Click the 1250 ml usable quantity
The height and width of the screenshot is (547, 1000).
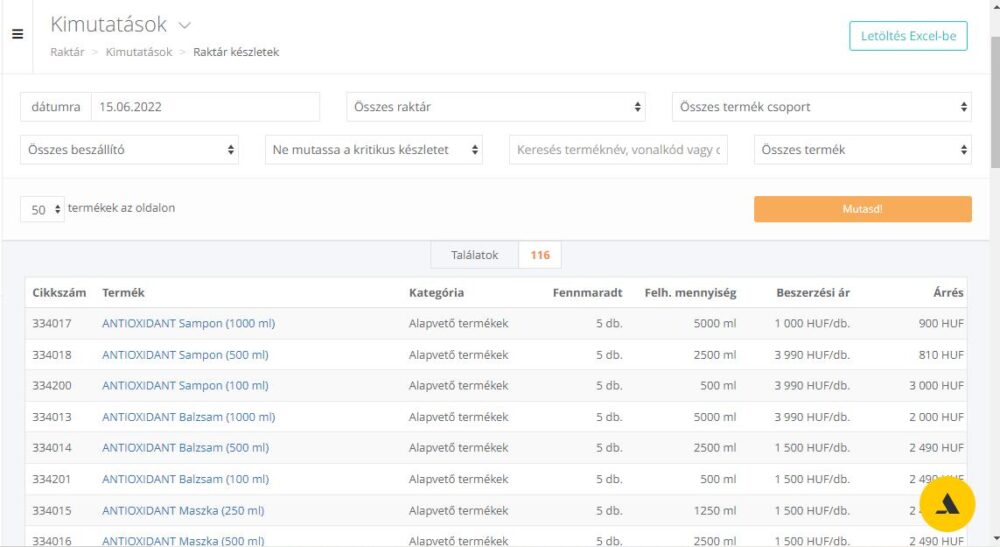(715, 510)
